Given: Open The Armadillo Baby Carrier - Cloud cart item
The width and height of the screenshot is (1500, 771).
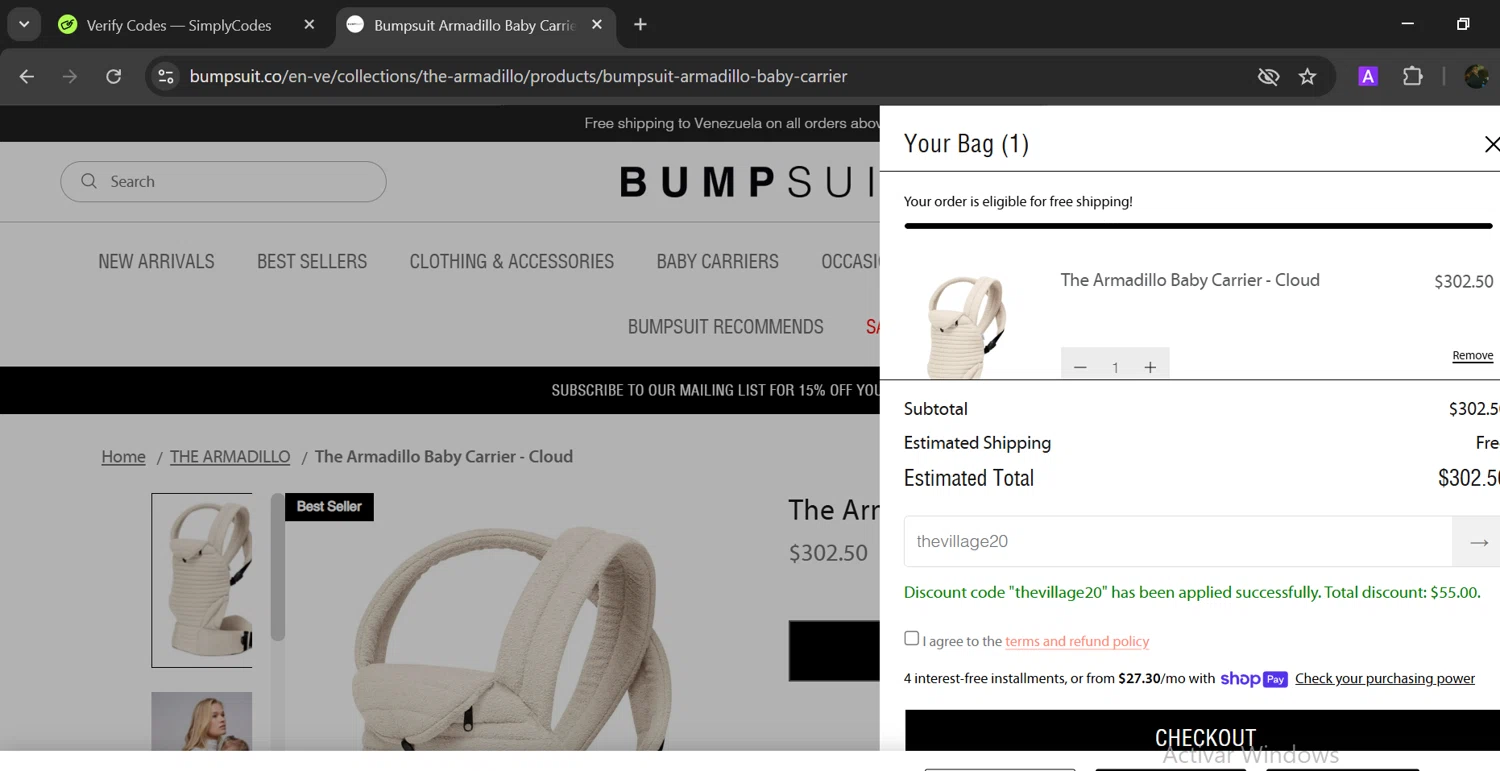Looking at the screenshot, I should (1190, 280).
